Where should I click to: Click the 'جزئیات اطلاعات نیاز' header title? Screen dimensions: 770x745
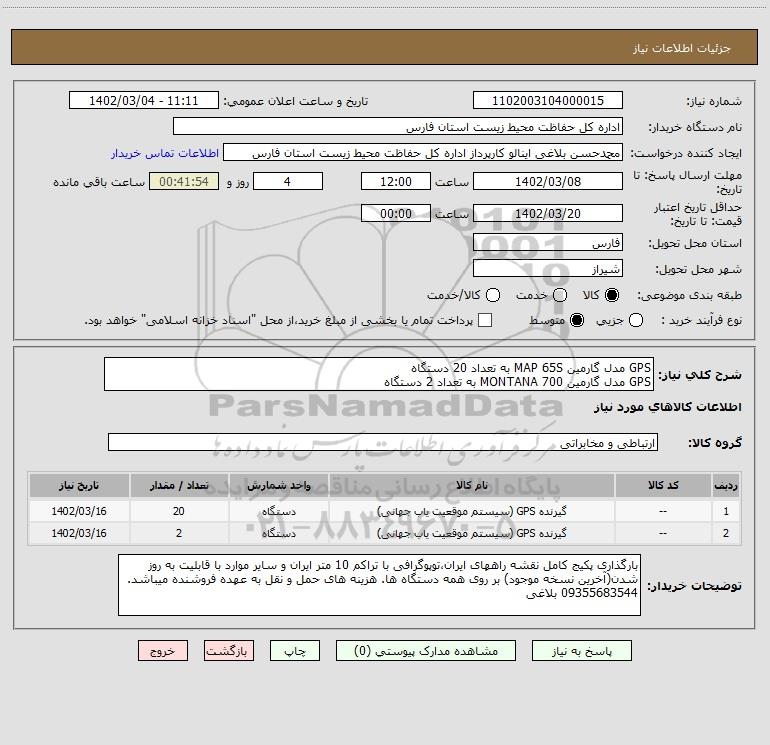(x=682, y=48)
